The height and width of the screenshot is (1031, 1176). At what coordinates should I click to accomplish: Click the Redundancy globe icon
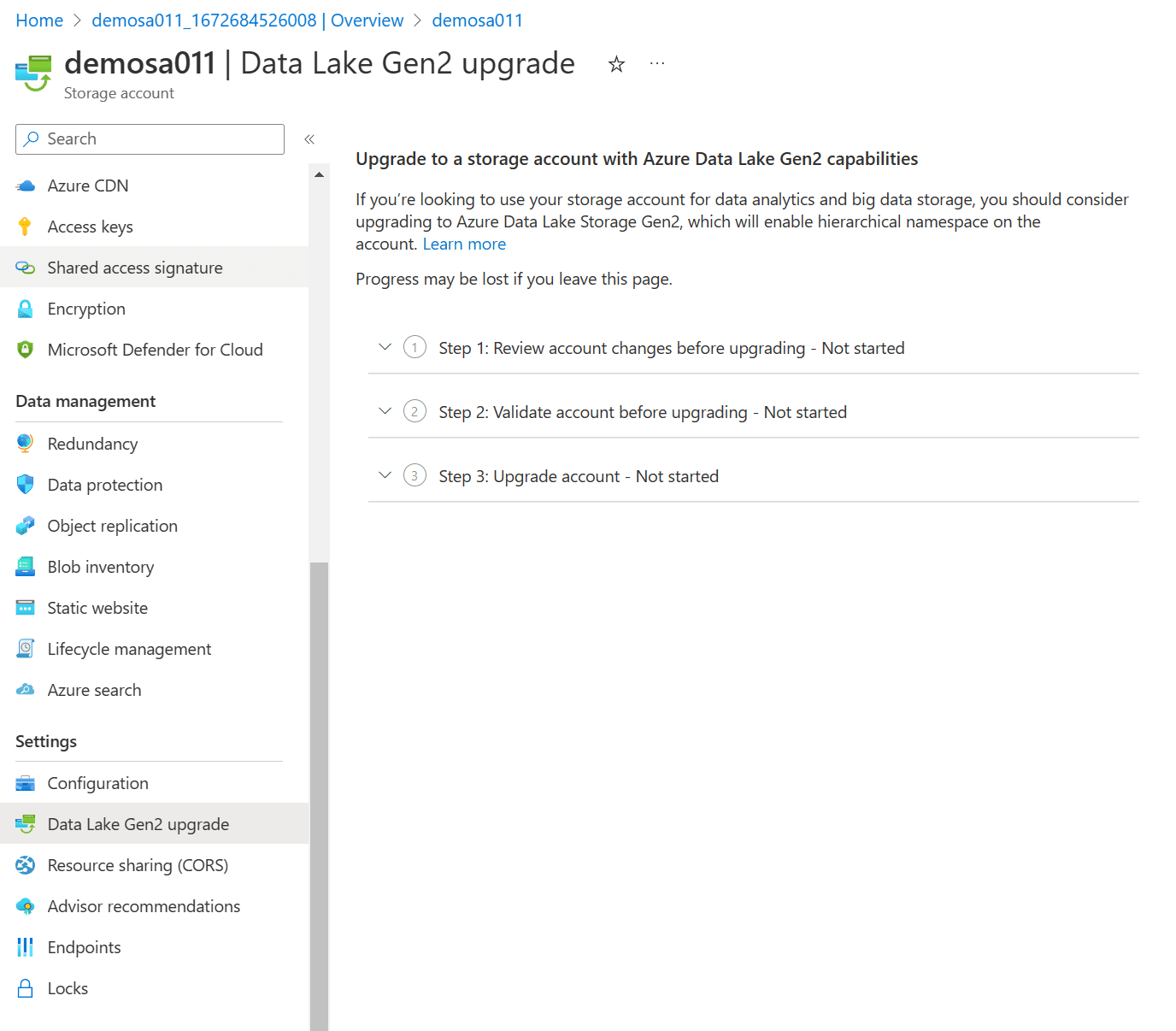pos(26,444)
